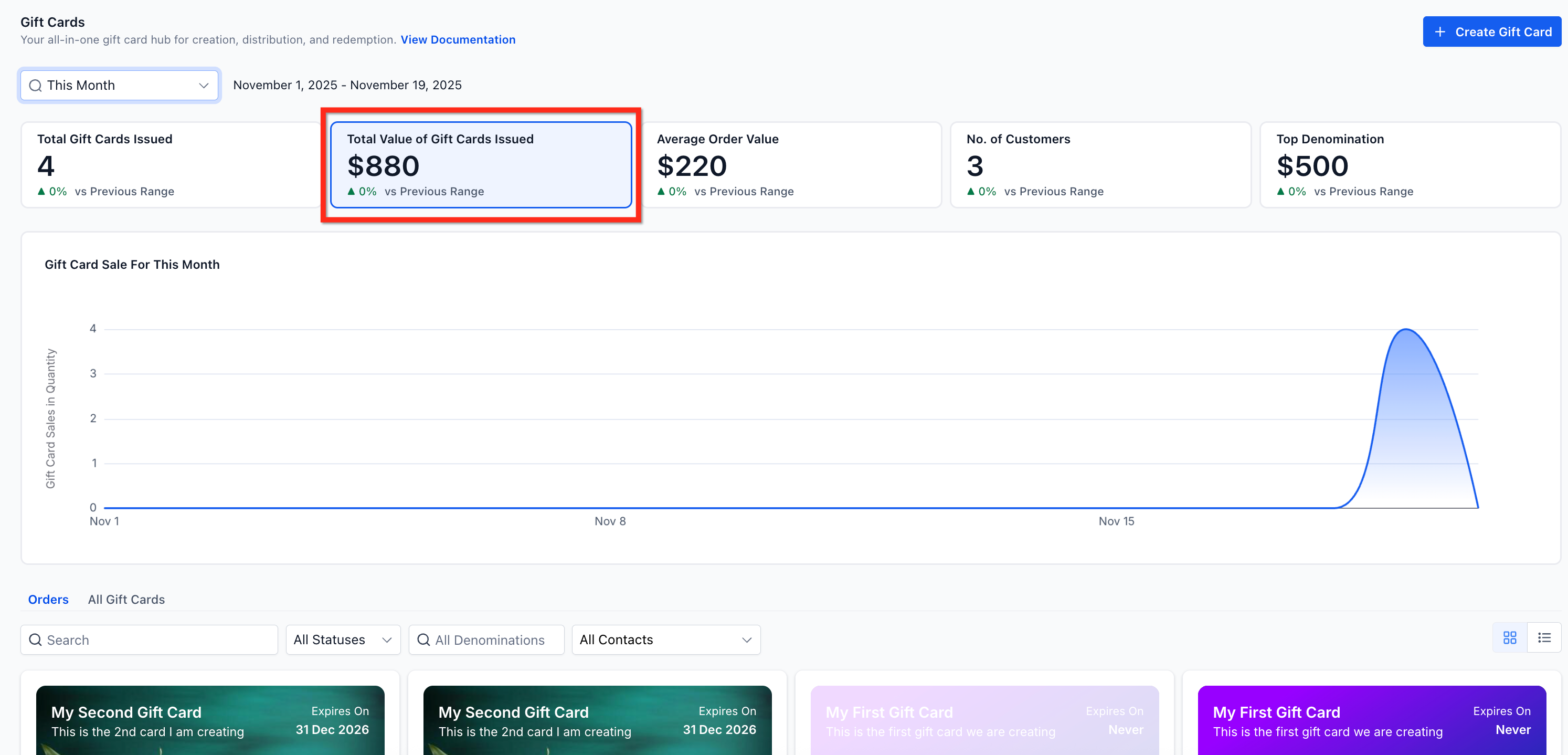This screenshot has width=1568, height=755.
Task: Switch to the All Gift Cards tab
Action: (126, 599)
